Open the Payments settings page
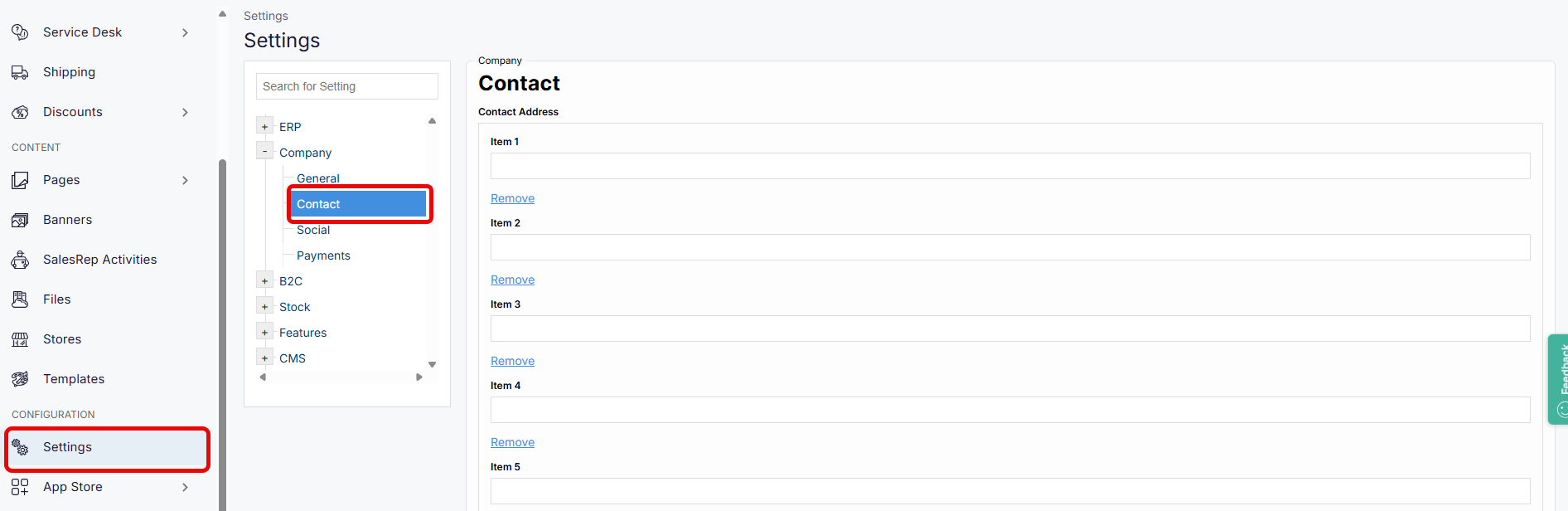1568x511 pixels. pyautogui.click(x=322, y=255)
